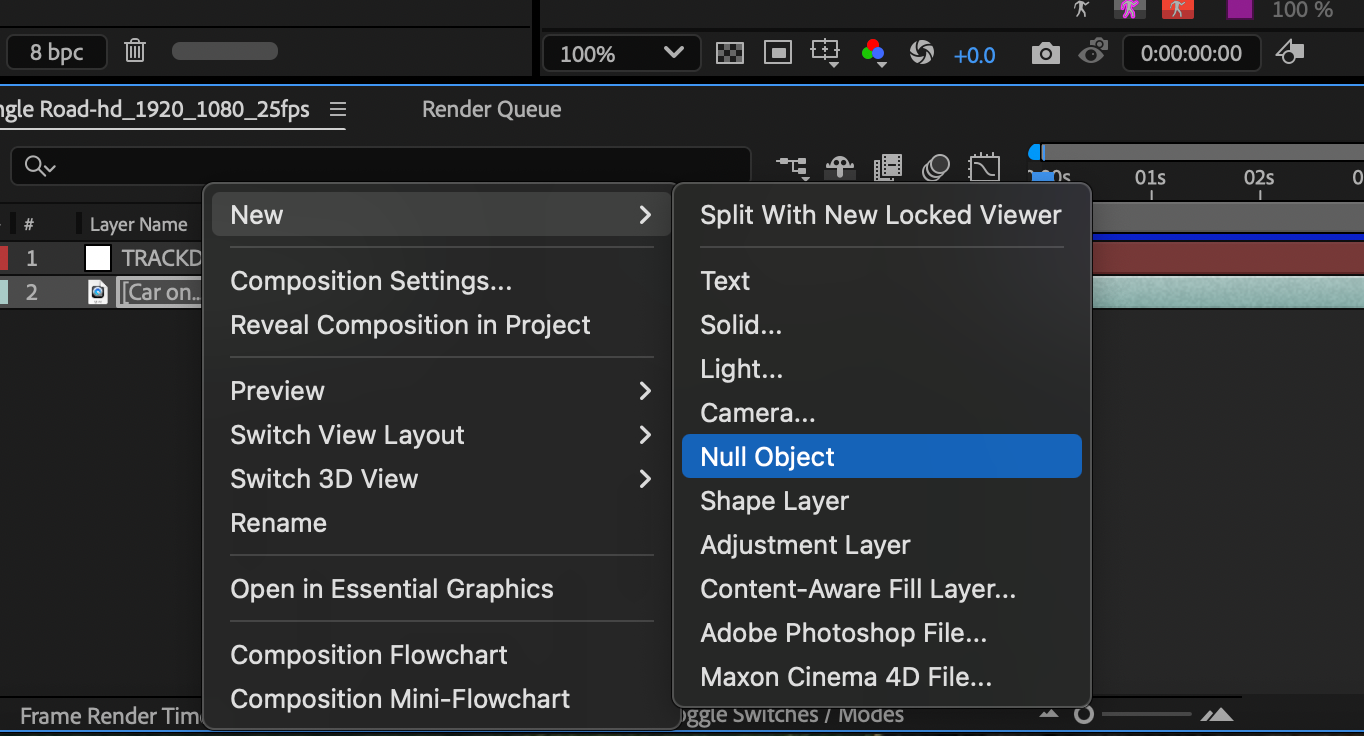Viewport: 1364px width, 736px height.
Task: Click the RGB show channel icon
Action: (x=874, y=54)
